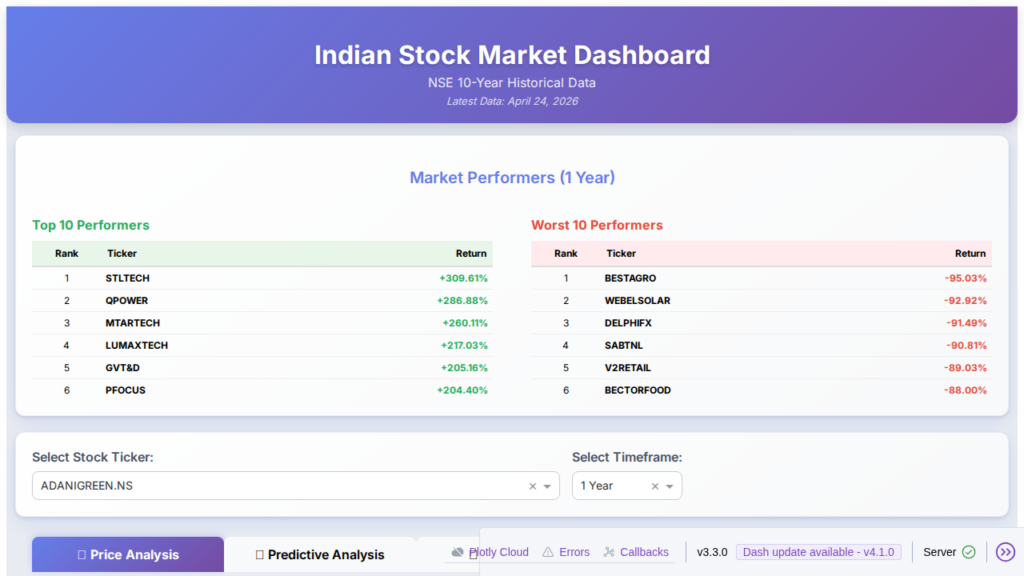Click the Errors link in dev toolbar
Image resolution: width=1024 pixels, height=576 pixels.
pos(575,552)
